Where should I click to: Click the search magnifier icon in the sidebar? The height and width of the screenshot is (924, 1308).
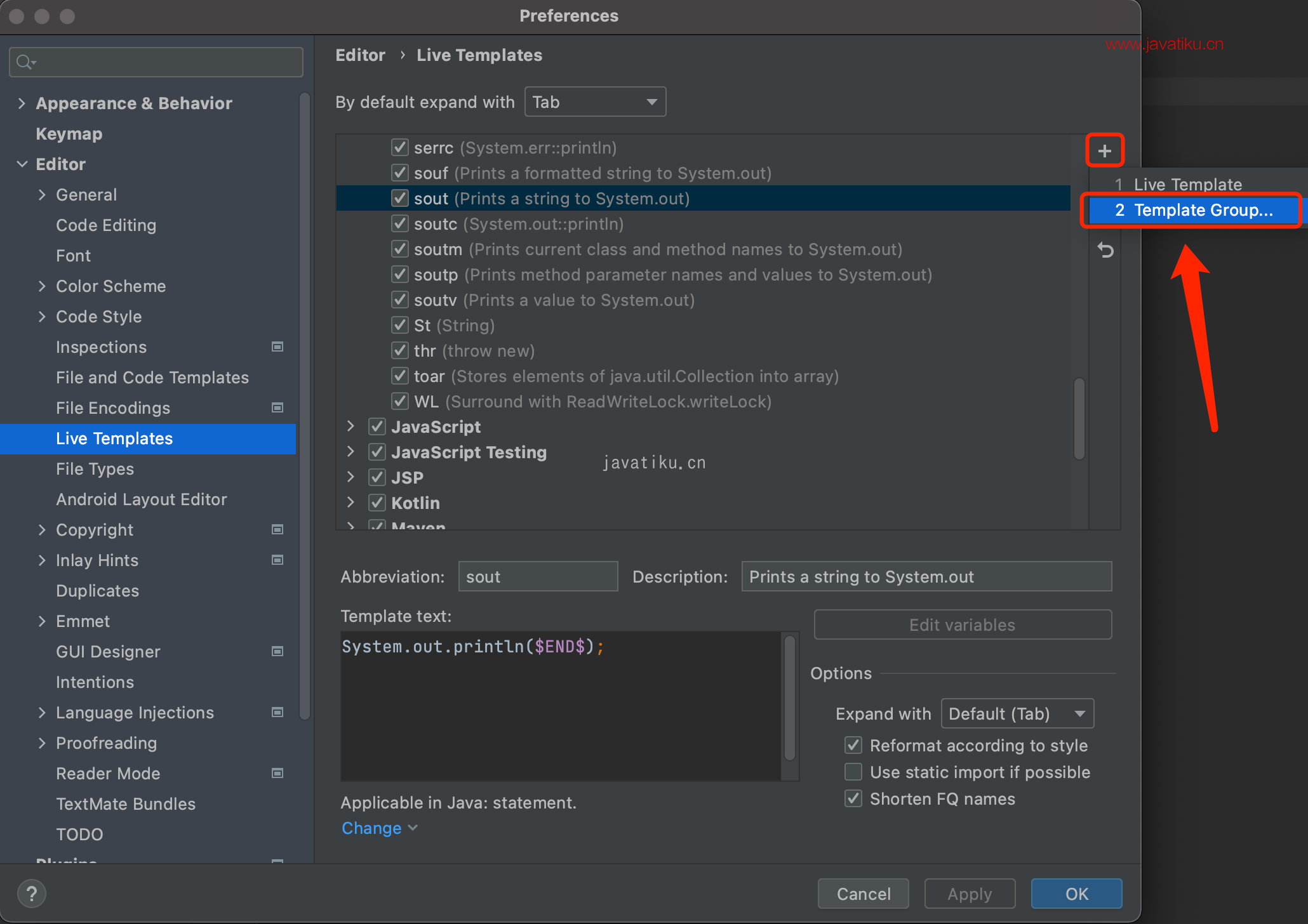[x=25, y=62]
